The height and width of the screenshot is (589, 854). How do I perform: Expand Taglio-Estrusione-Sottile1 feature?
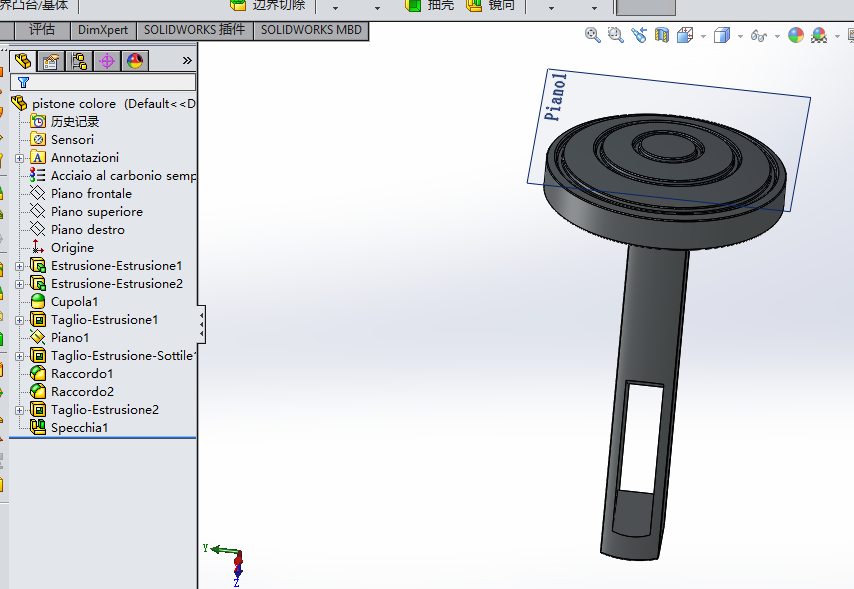pyautogui.click(x=20, y=356)
